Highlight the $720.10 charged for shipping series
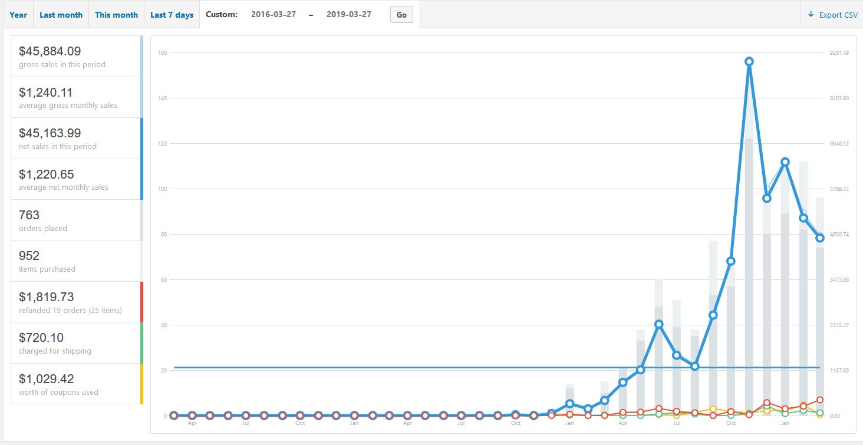The image size is (863, 445). tap(74, 343)
